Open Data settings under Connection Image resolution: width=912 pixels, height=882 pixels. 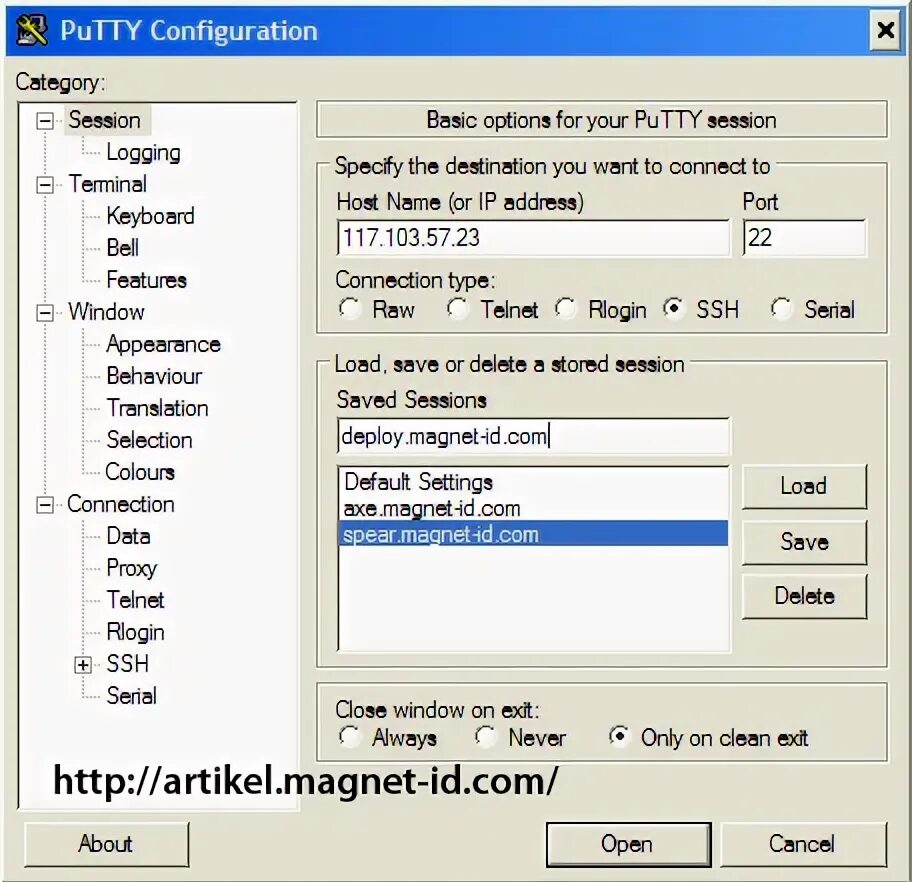pyautogui.click(x=129, y=536)
